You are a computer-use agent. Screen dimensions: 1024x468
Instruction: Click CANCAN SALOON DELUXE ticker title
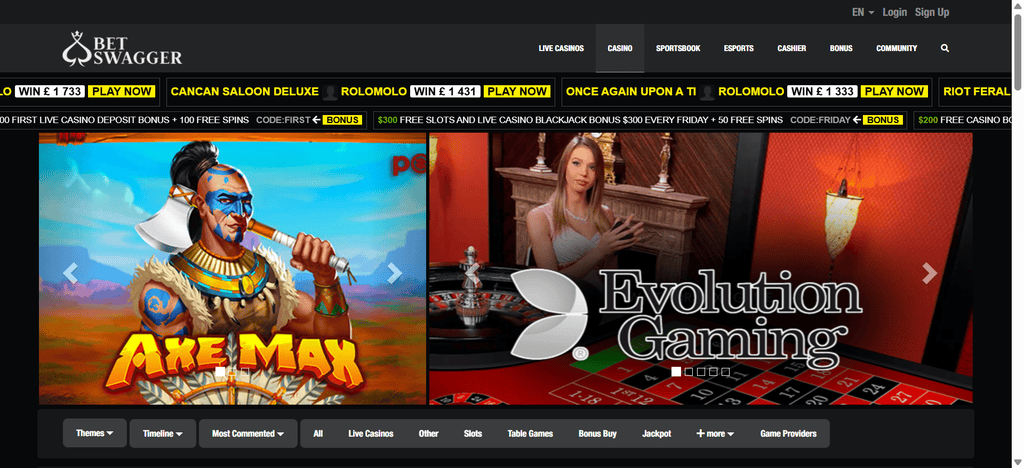click(245, 92)
